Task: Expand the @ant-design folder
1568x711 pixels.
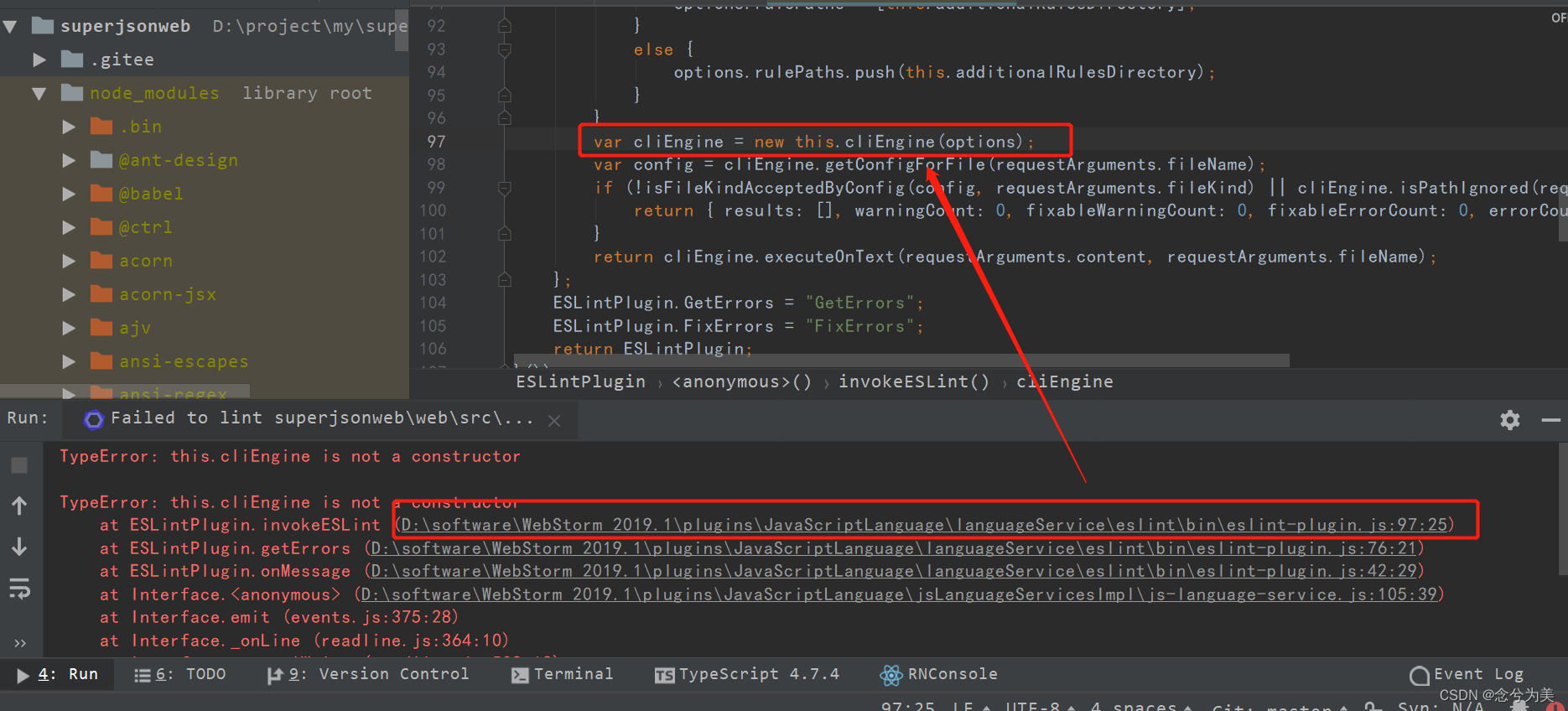Action: [x=69, y=160]
